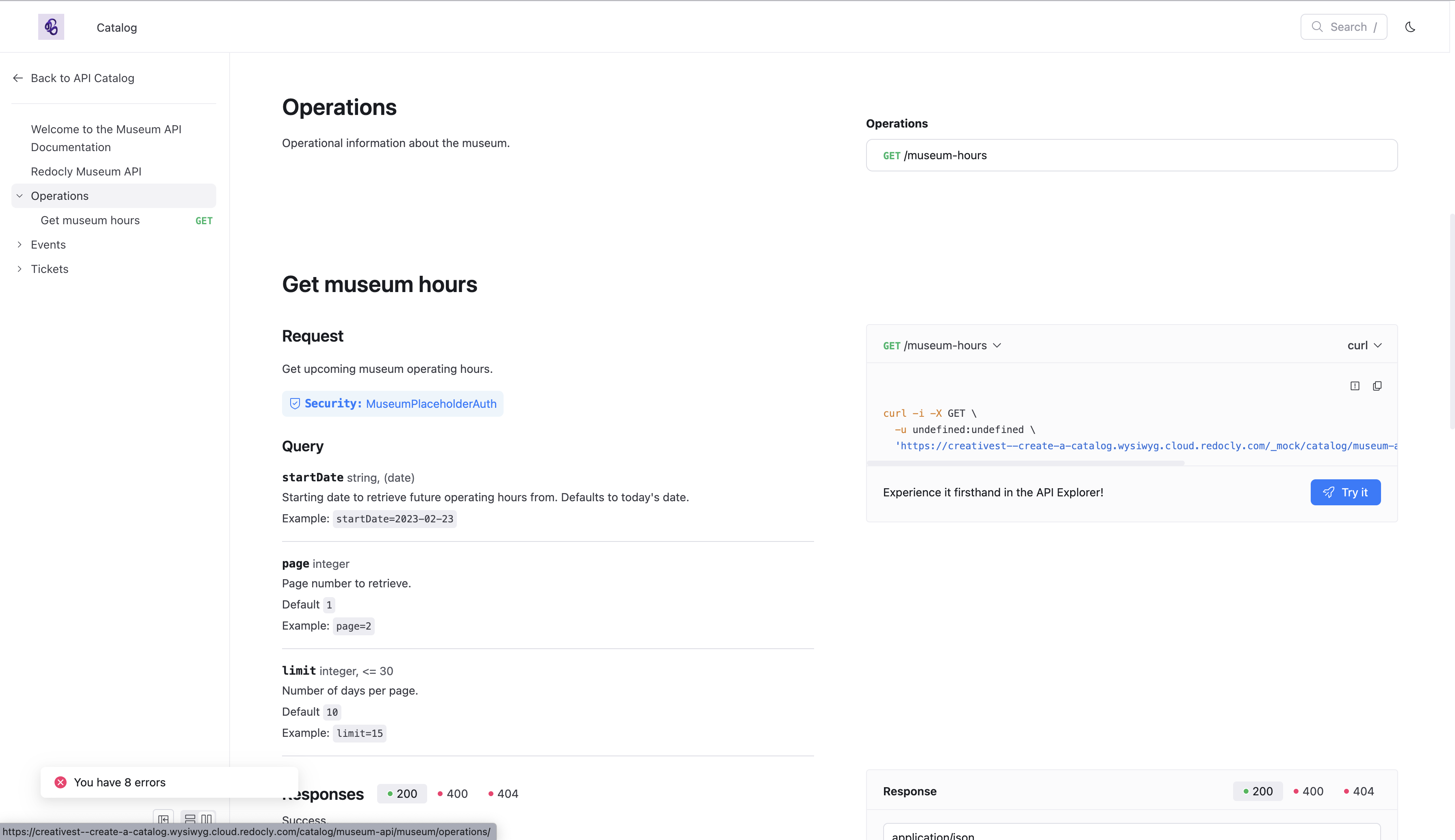Collapse the sidebar with the panel icon
Viewport: 1455px width, 840px height.
click(163, 819)
